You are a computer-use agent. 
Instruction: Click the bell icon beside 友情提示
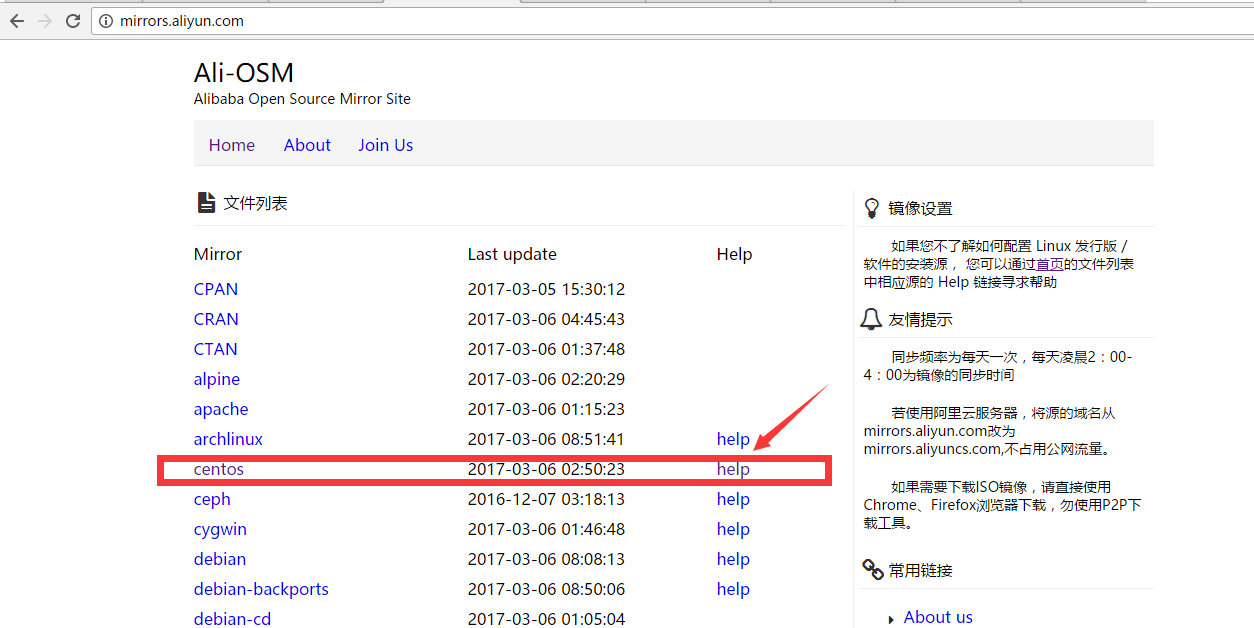click(x=872, y=318)
